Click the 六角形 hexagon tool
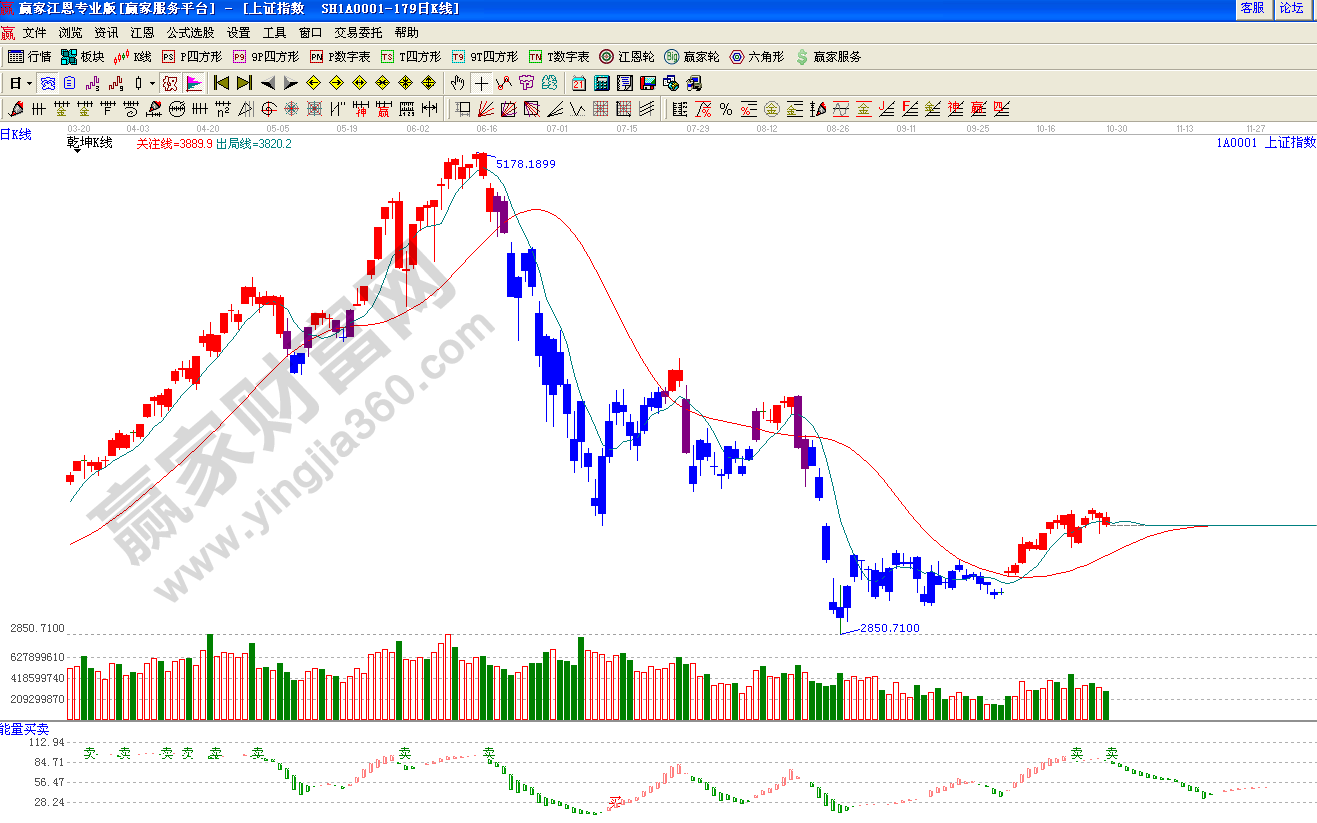 (x=756, y=57)
